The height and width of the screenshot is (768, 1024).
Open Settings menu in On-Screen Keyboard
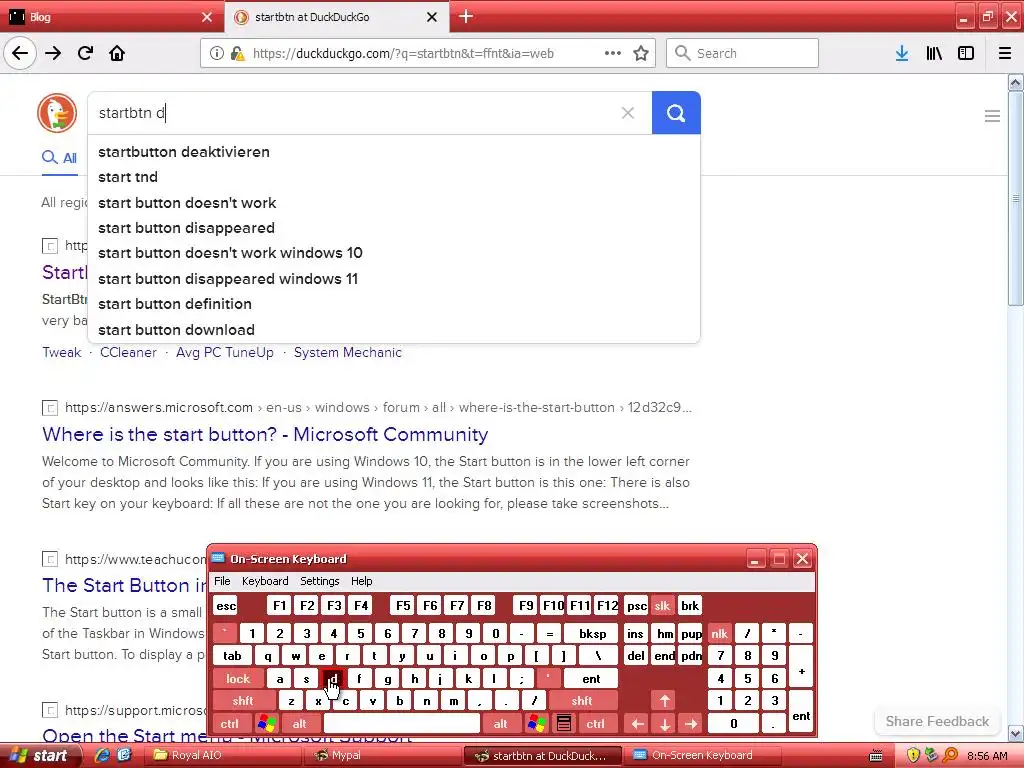click(x=319, y=581)
